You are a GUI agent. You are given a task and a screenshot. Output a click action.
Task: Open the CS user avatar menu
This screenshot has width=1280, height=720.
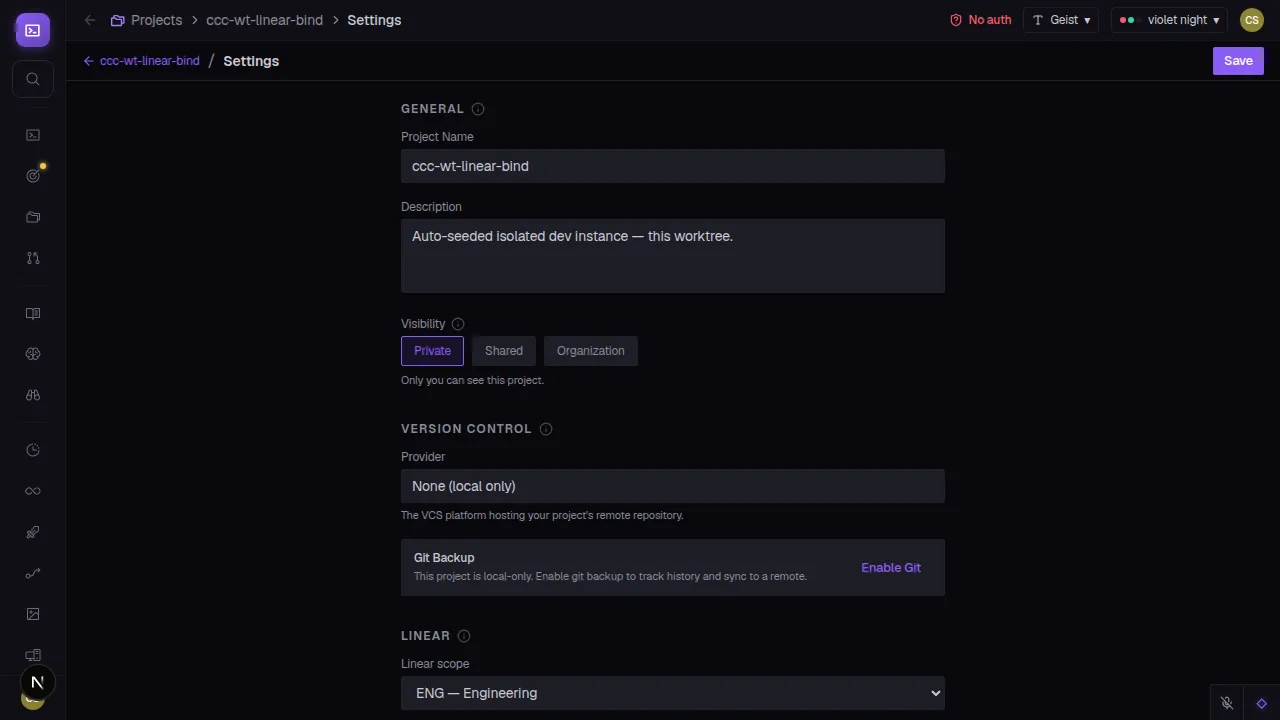coord(1252,20)
